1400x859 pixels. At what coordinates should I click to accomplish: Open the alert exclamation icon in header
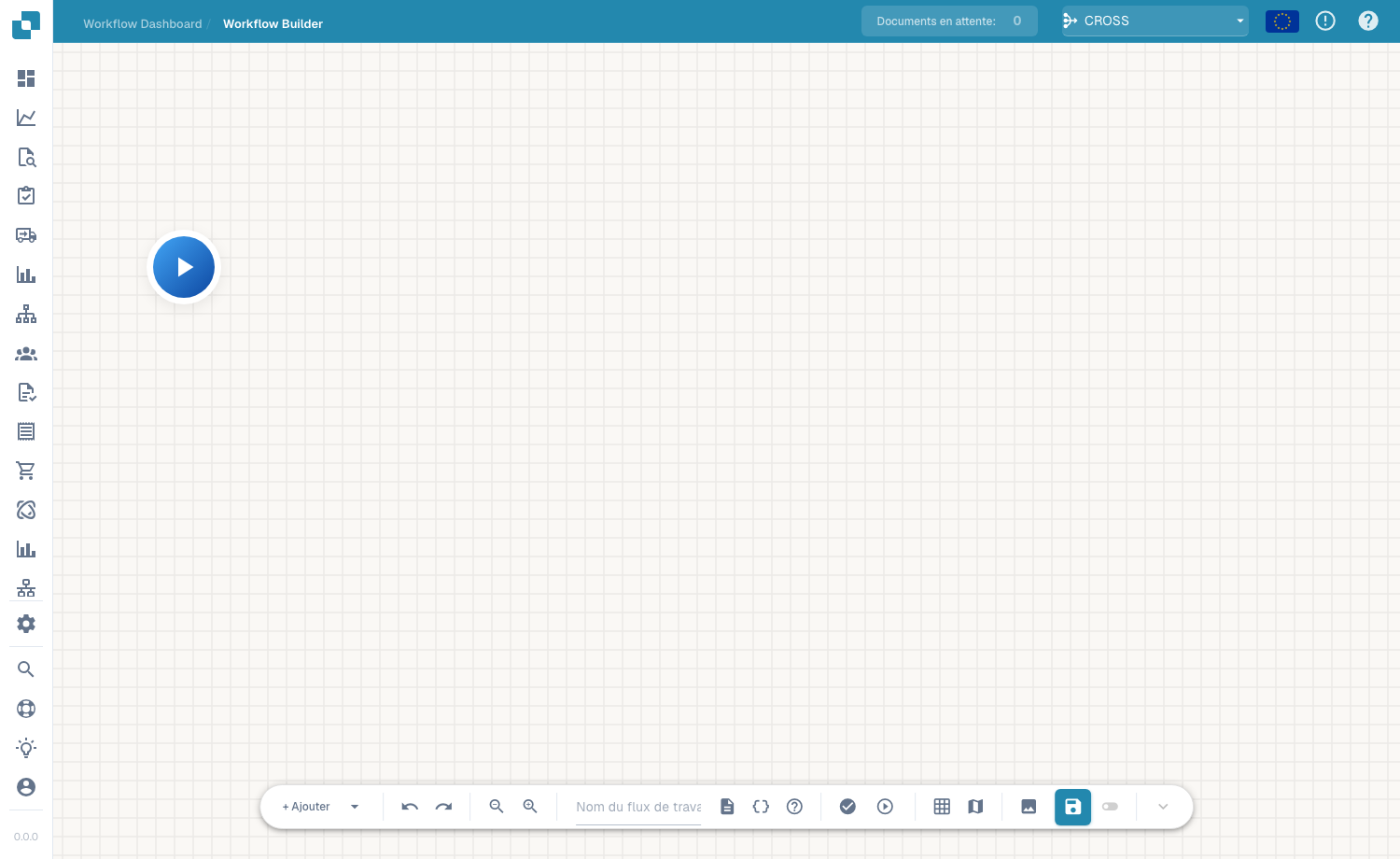pos(1325,21)
